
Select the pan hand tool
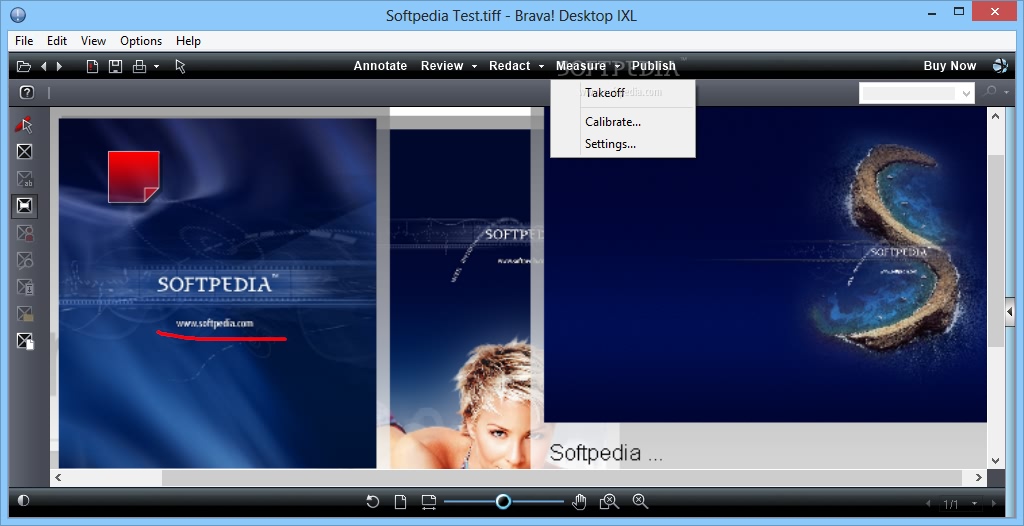(579, 501)
